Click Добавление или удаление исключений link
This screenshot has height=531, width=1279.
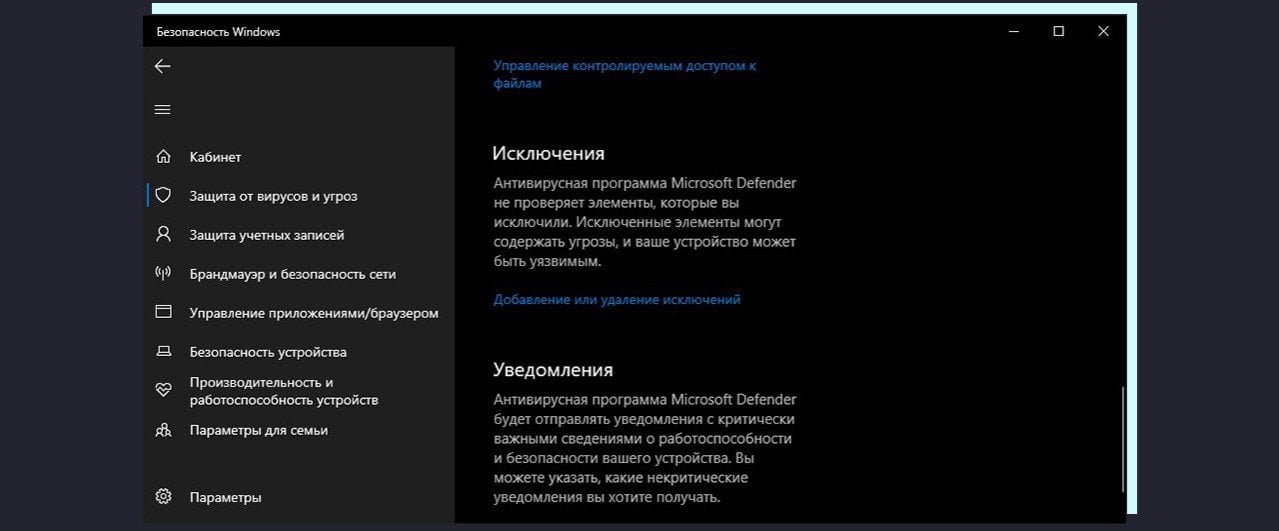(617, 299)
